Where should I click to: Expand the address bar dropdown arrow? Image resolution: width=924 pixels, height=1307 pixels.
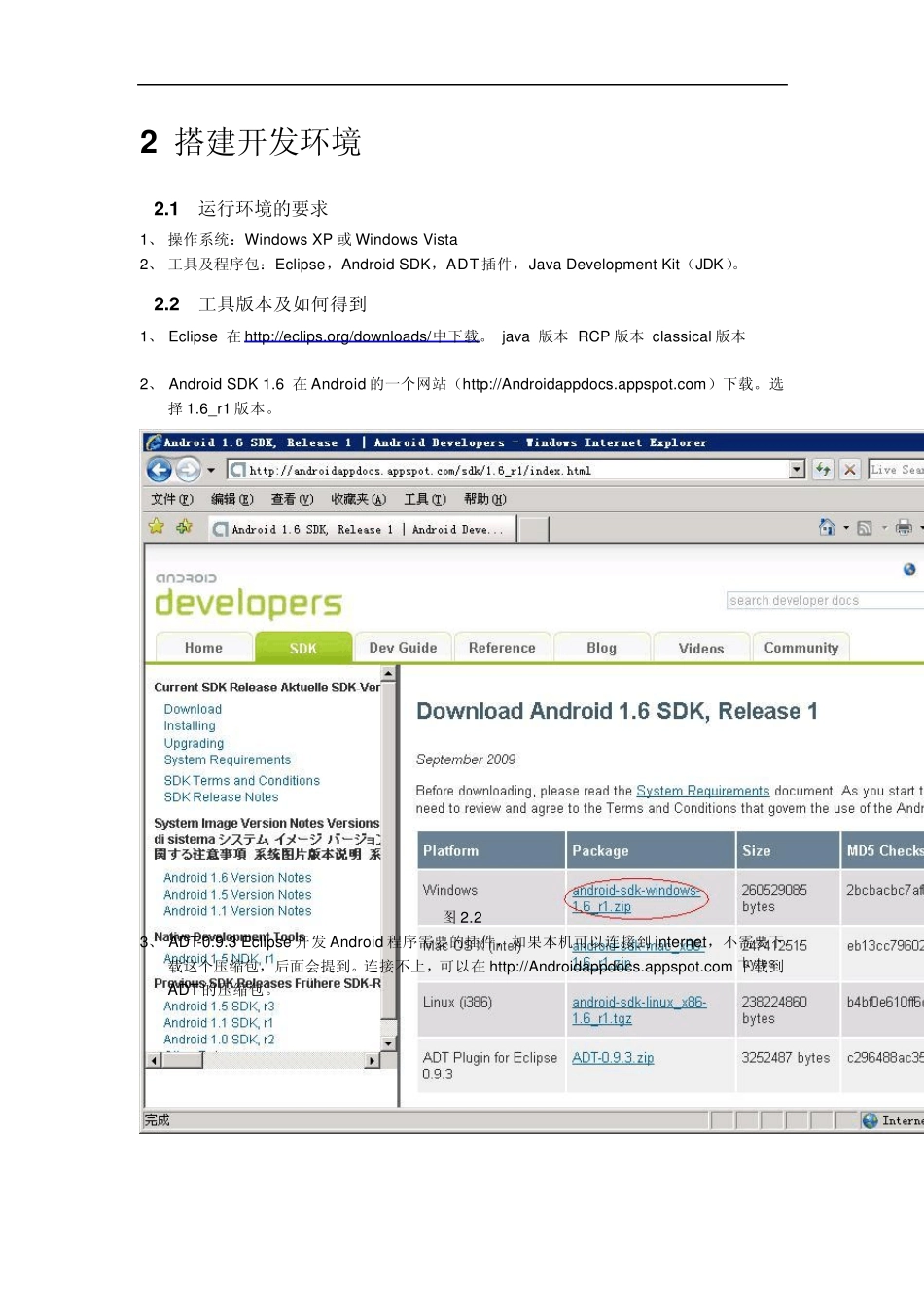click(x=798, y=470)
